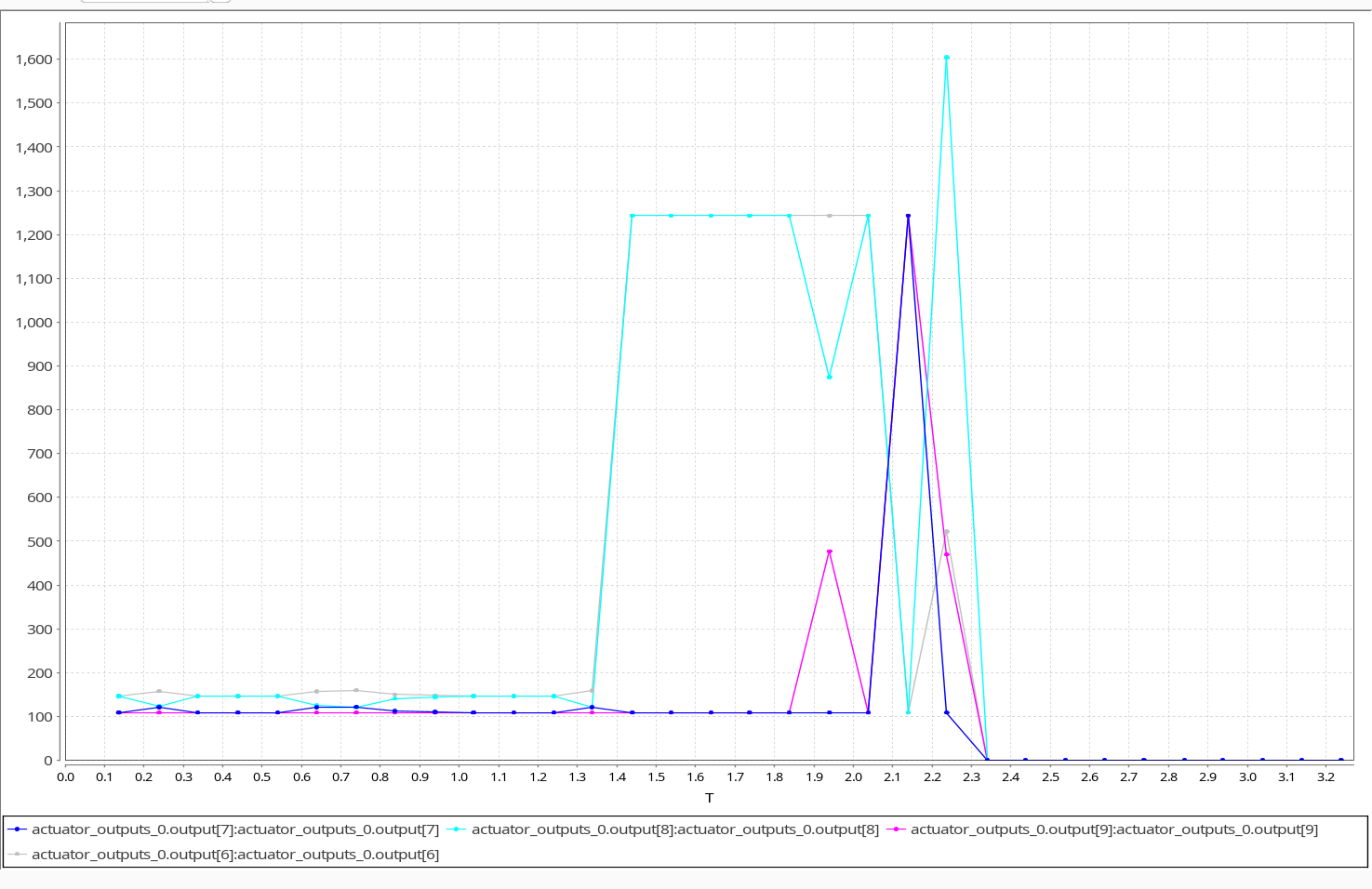Click the X-axis title "T"
Screen dimensions: 1372x889
[x=709, y=798]
